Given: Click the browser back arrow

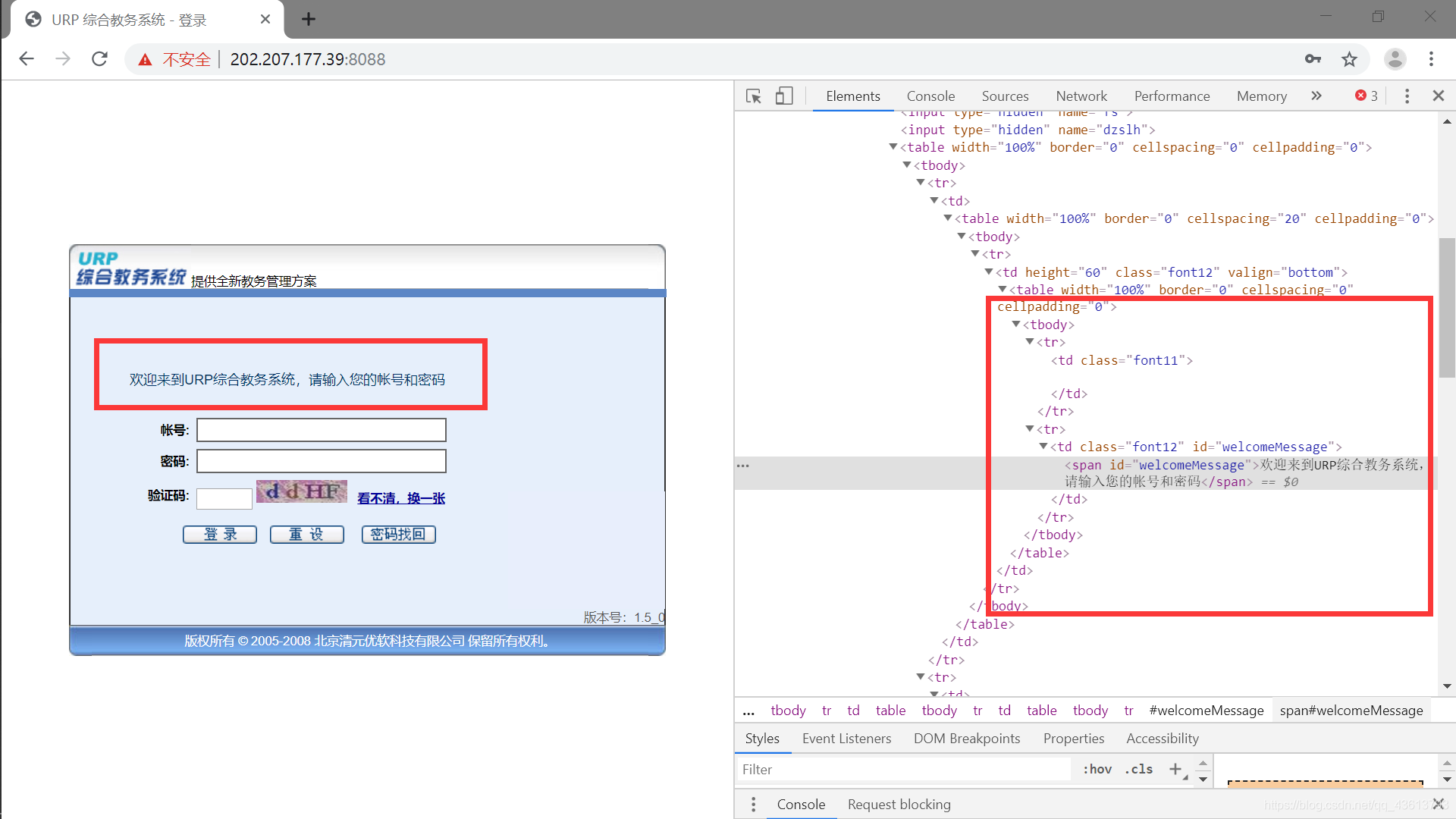Looking at the screenshot, I should (27, 59).
